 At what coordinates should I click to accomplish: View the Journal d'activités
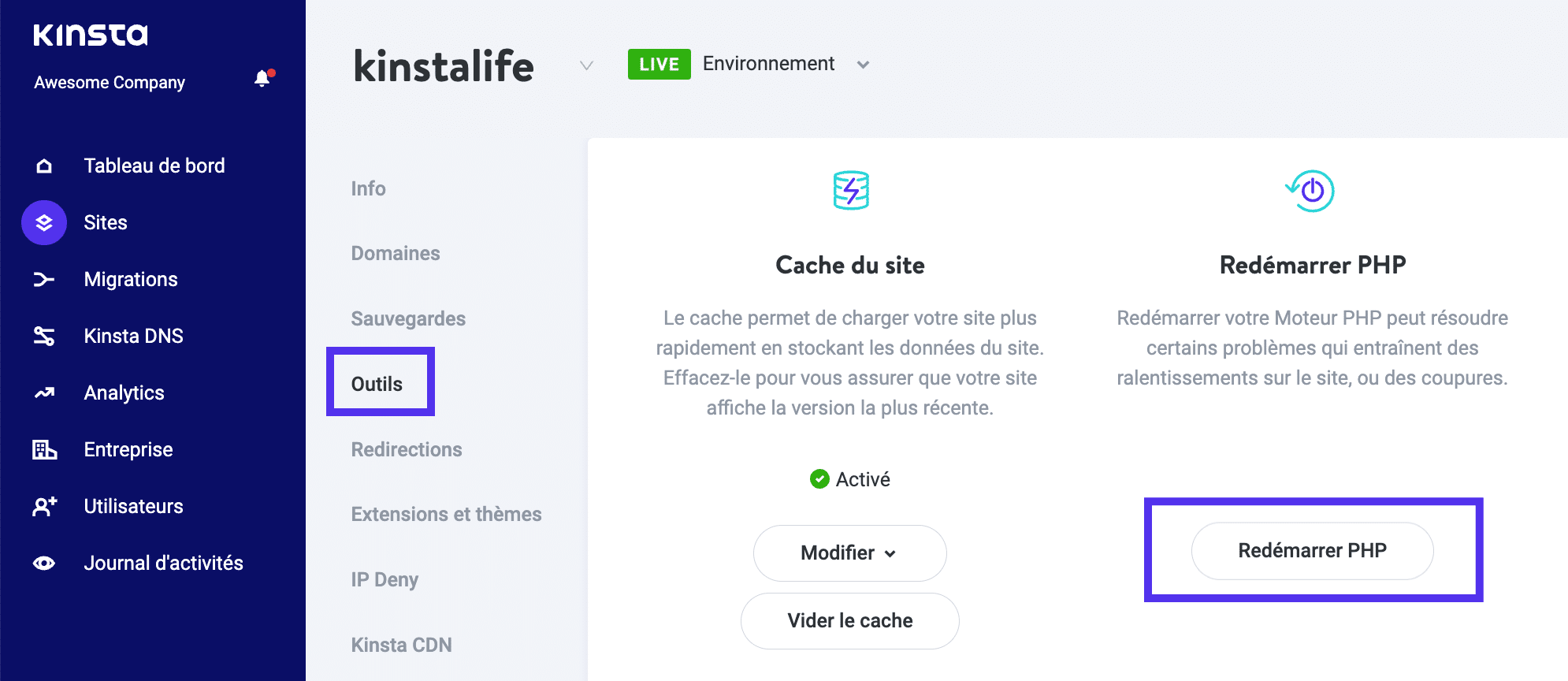162,563
